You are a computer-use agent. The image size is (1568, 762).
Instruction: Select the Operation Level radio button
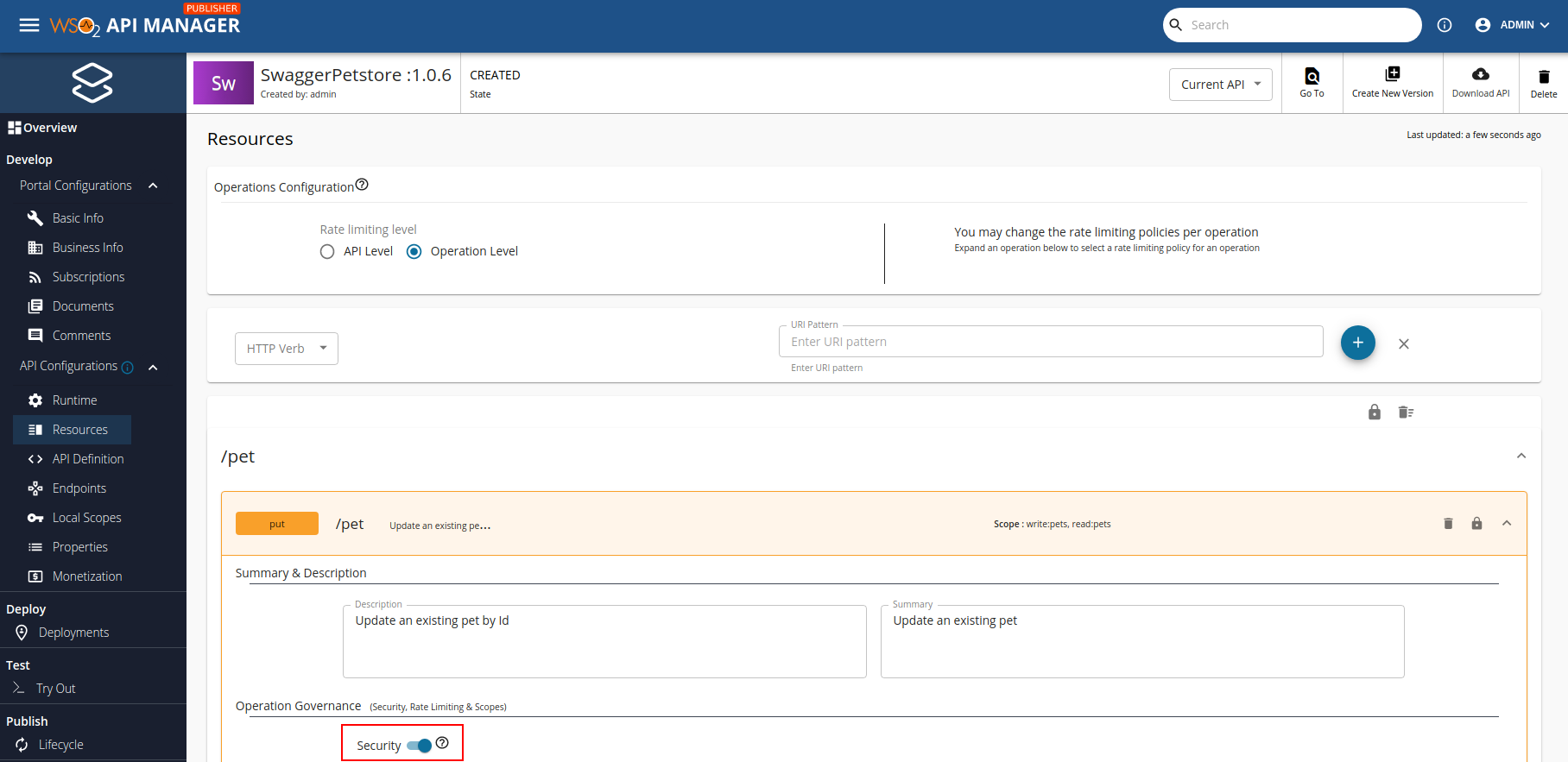click(x=414, y=251)
